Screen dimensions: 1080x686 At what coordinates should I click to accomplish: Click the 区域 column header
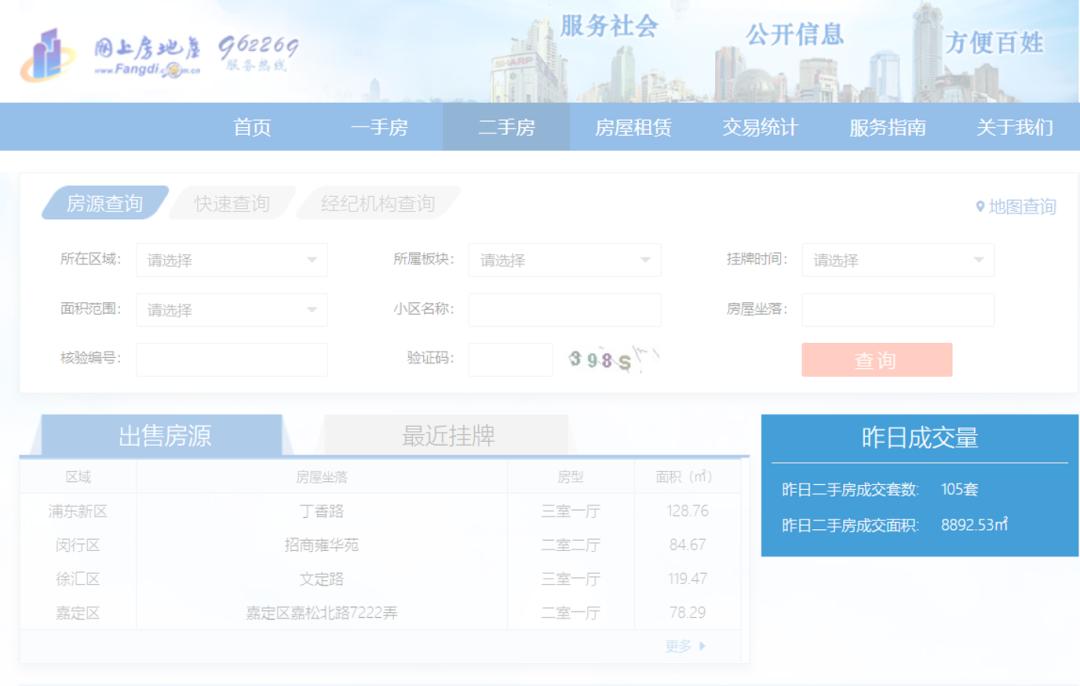pos(78,477)
